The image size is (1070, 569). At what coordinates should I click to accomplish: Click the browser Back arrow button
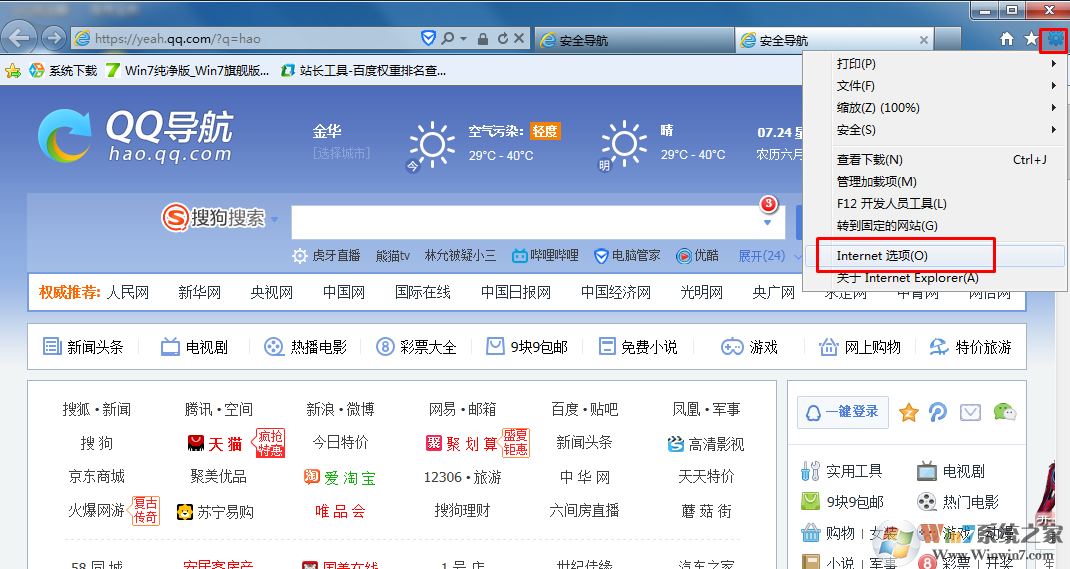19,38
